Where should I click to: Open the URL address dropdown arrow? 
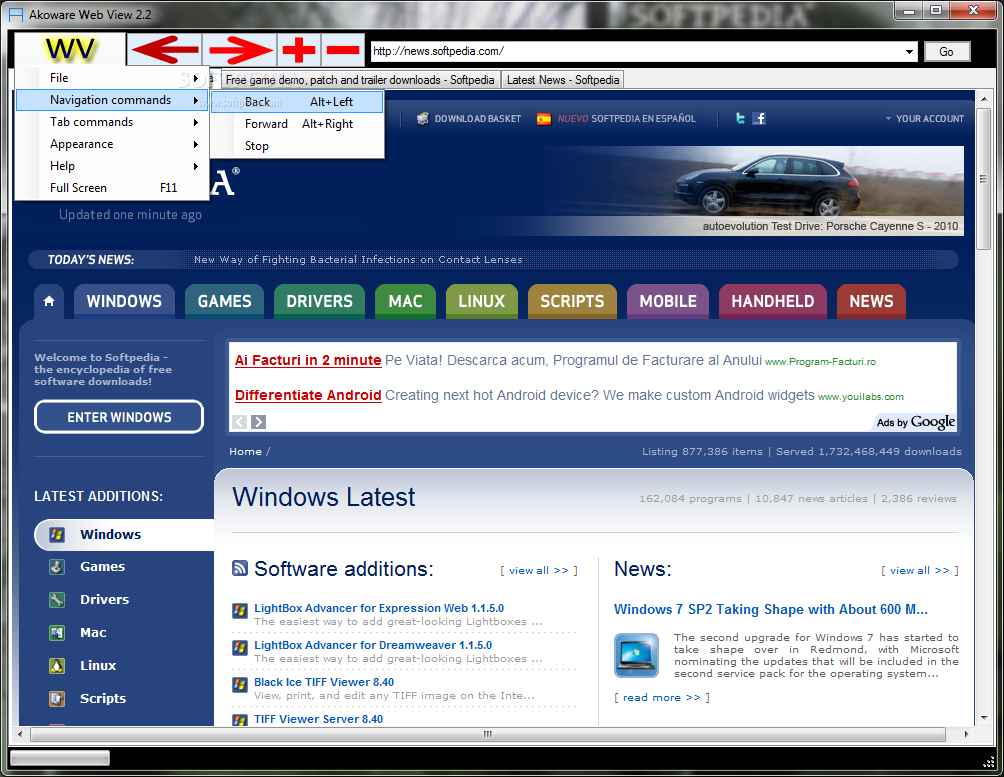[909, 51]
